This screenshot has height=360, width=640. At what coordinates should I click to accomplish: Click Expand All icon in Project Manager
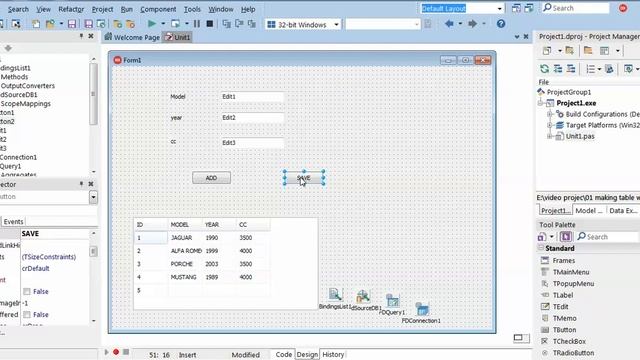click(x=558, y=69)
